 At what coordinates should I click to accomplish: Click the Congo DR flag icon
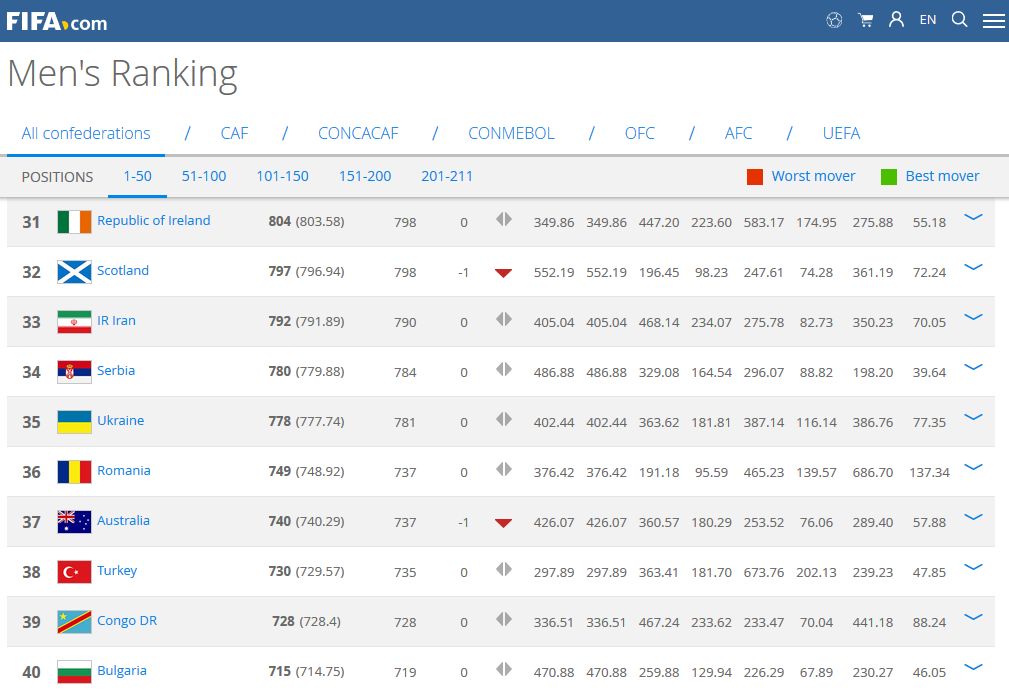tap(74, 622)
